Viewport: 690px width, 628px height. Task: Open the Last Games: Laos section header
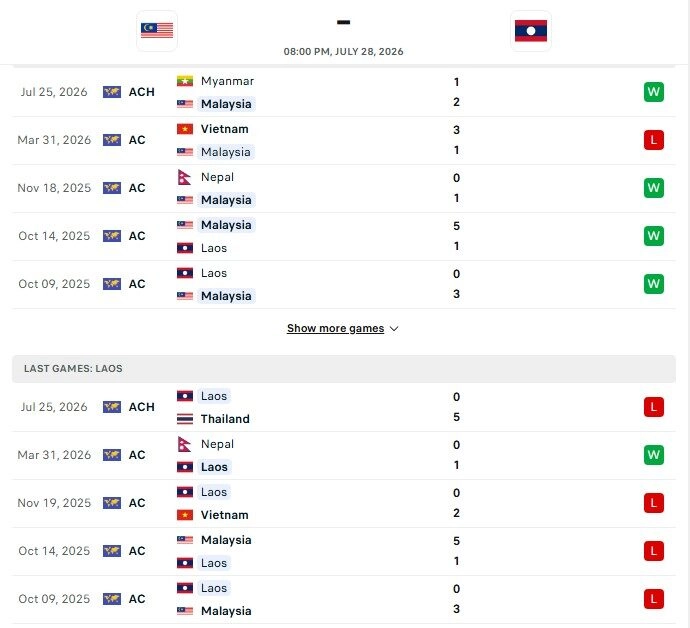(344, 369)
